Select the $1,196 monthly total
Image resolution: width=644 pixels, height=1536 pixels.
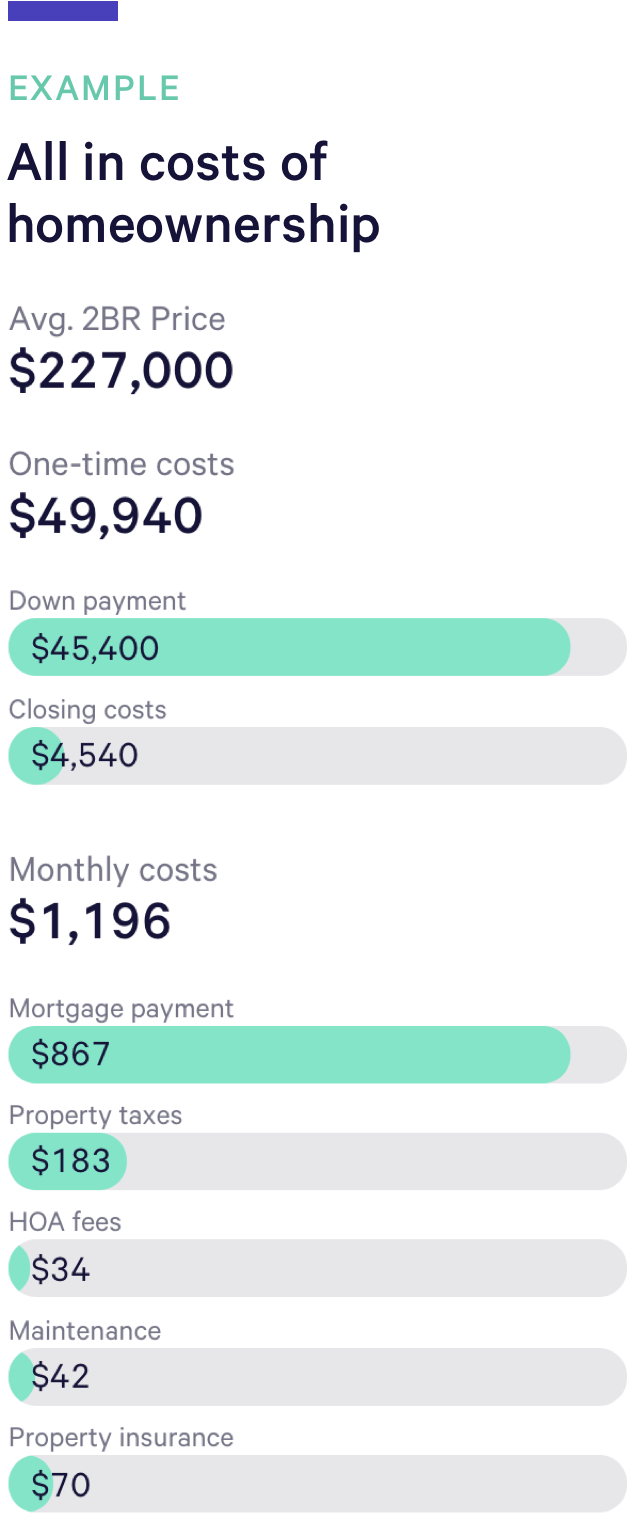[x=90, y=921]
